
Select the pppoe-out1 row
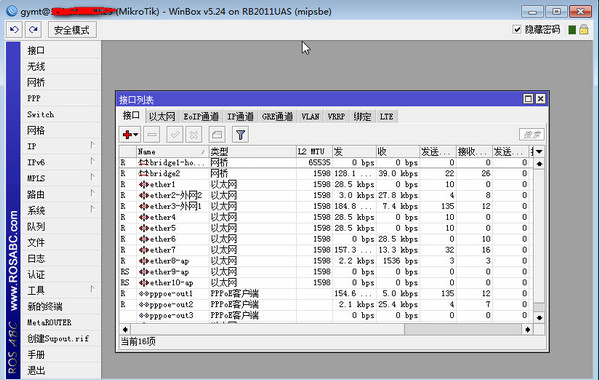pyautogui.click(x=326, y=294)
